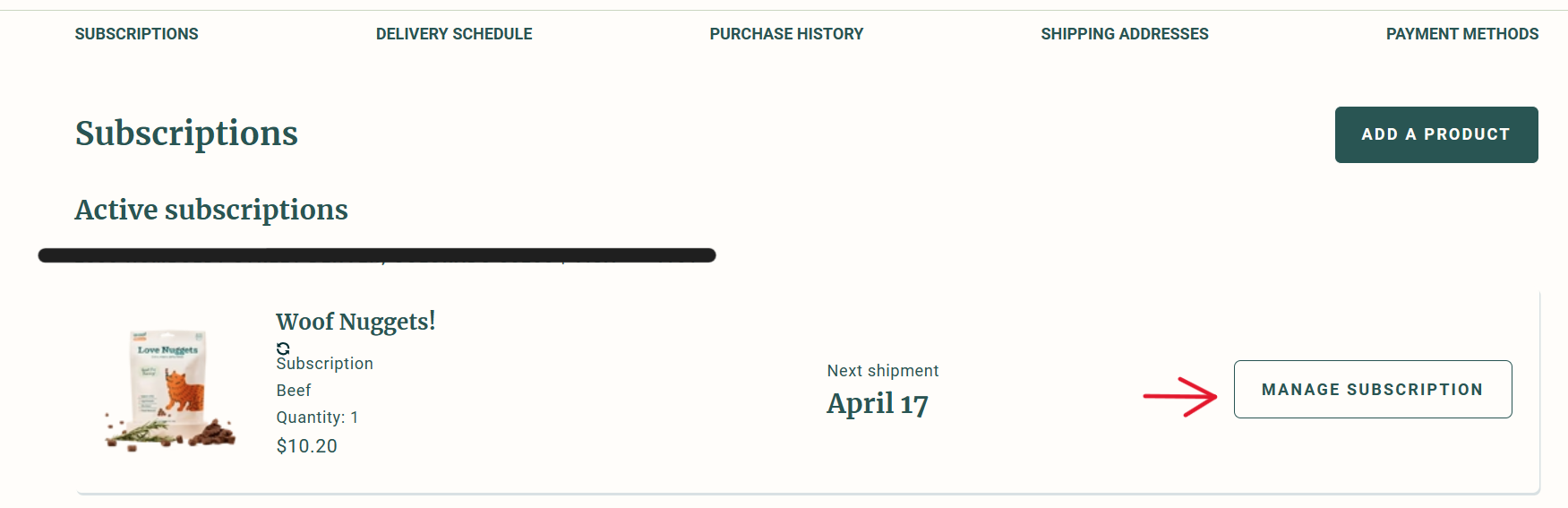Click the Woof Nuggets product image
1568x508 pixels.
[170, 389]
